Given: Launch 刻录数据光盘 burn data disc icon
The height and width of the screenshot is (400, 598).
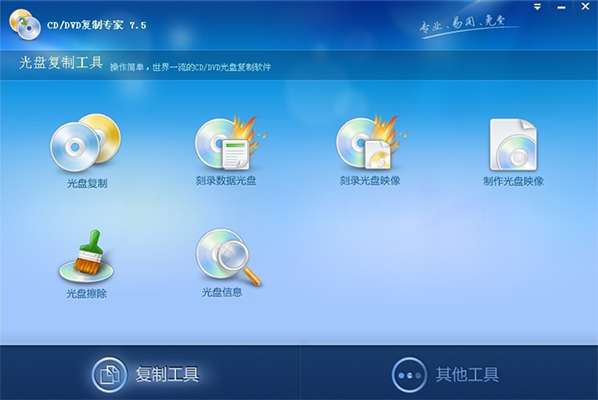Looking at the screenshot, I should point(230,142).
